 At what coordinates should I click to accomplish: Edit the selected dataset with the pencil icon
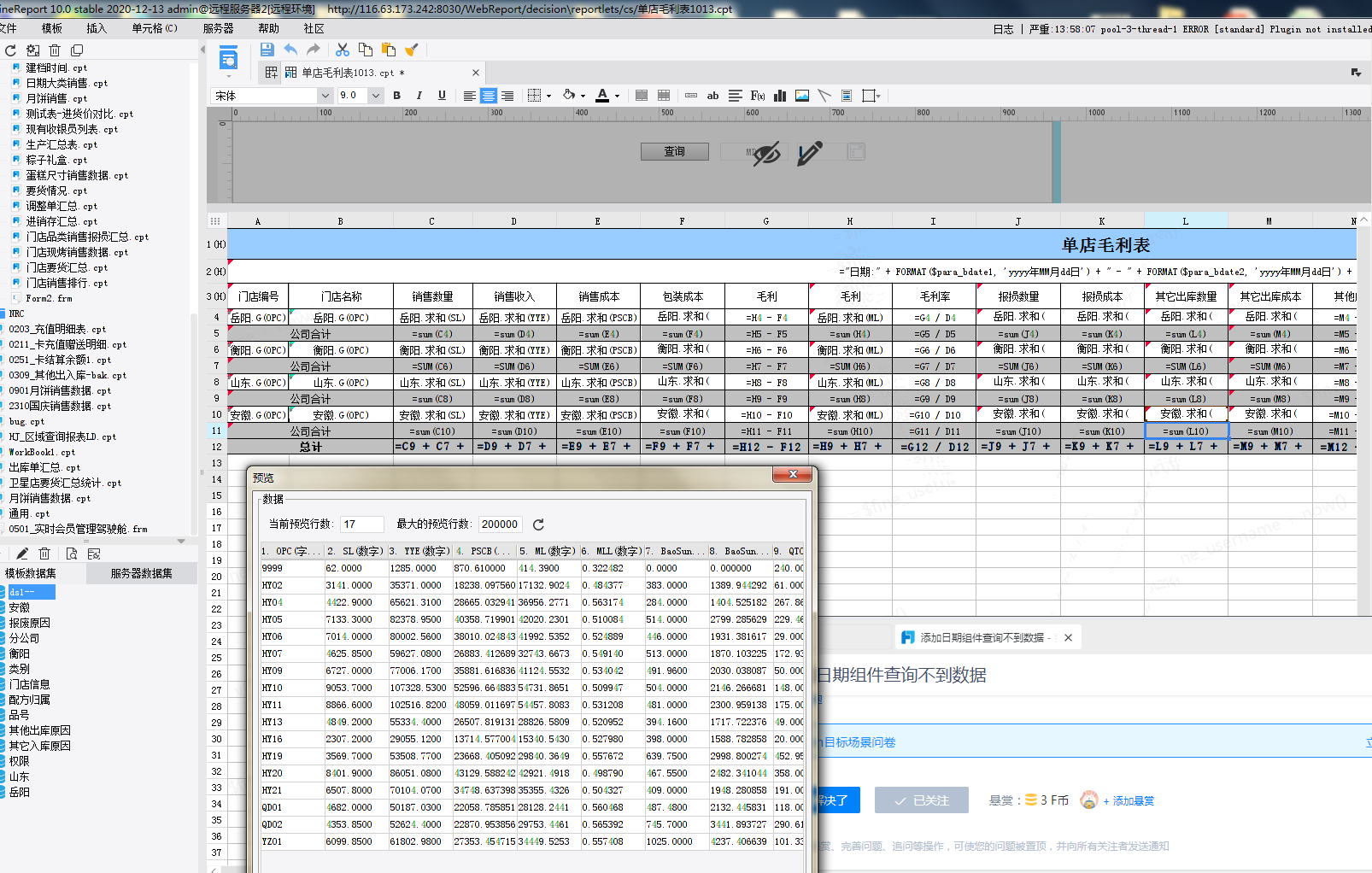(22, 554)
